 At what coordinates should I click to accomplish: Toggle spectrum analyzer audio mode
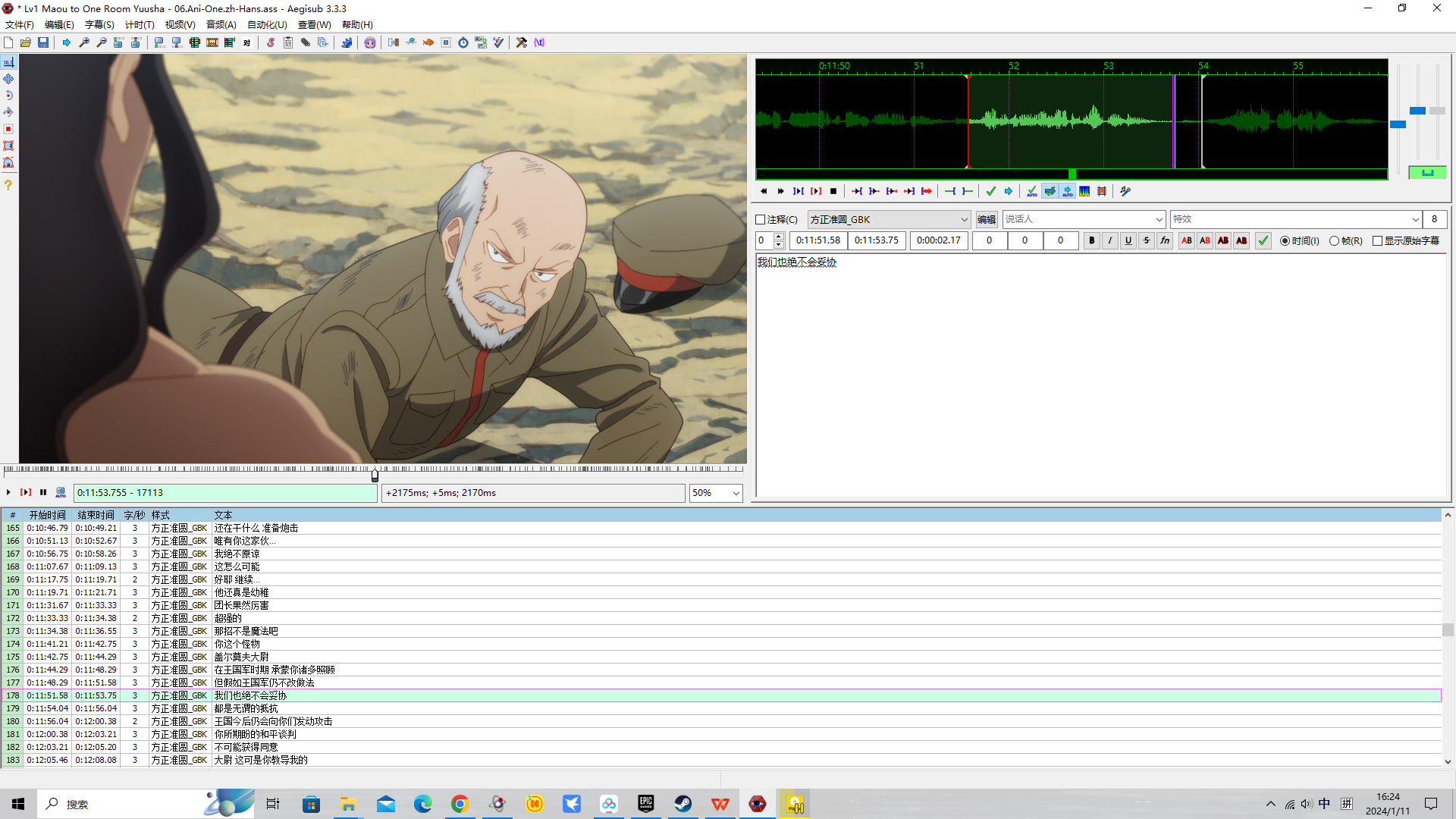click(1085, 191)
